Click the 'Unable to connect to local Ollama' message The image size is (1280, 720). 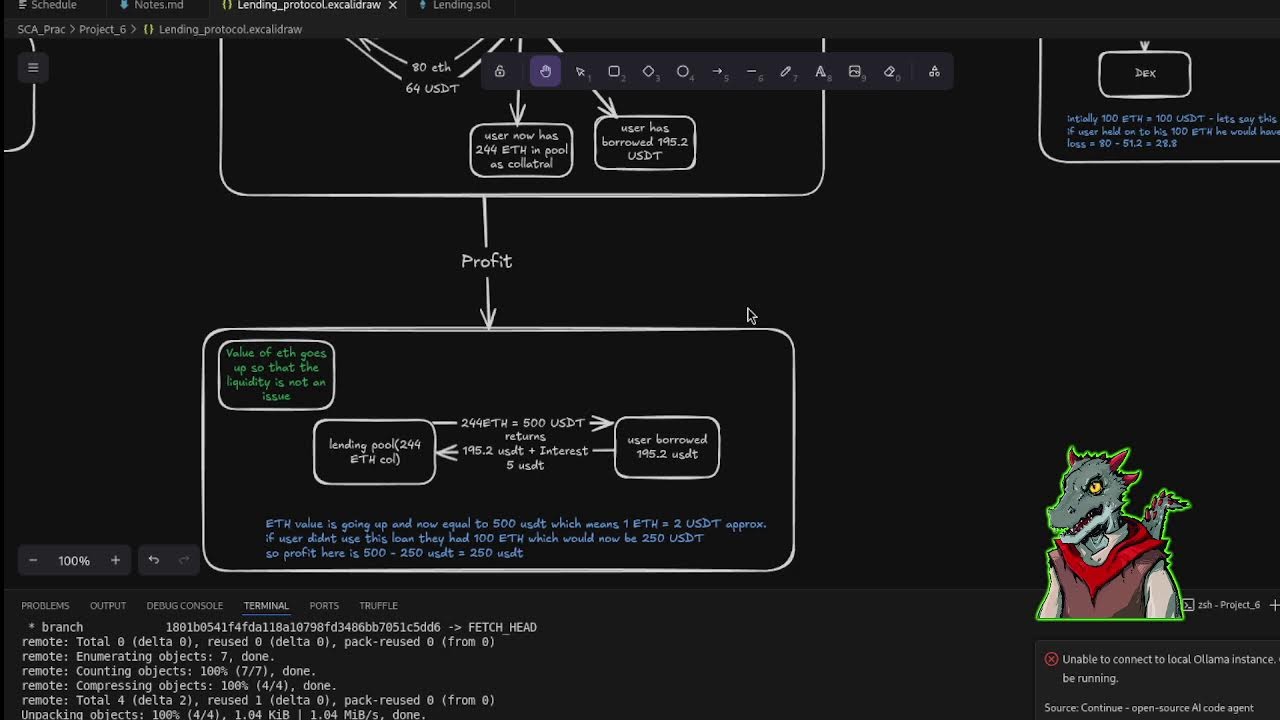click(x=1170, y=668)
